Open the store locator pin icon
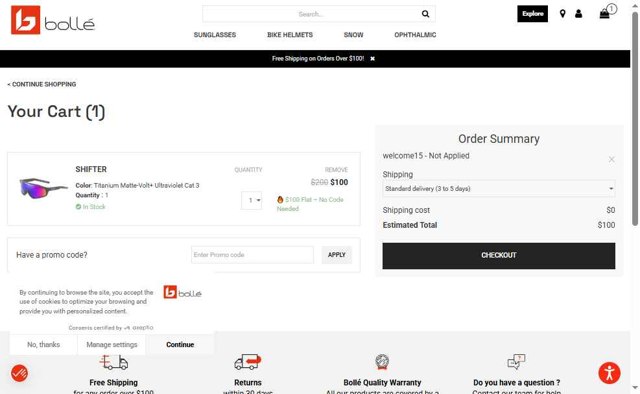Screen dimensions: 640x394 click(562, 14)
